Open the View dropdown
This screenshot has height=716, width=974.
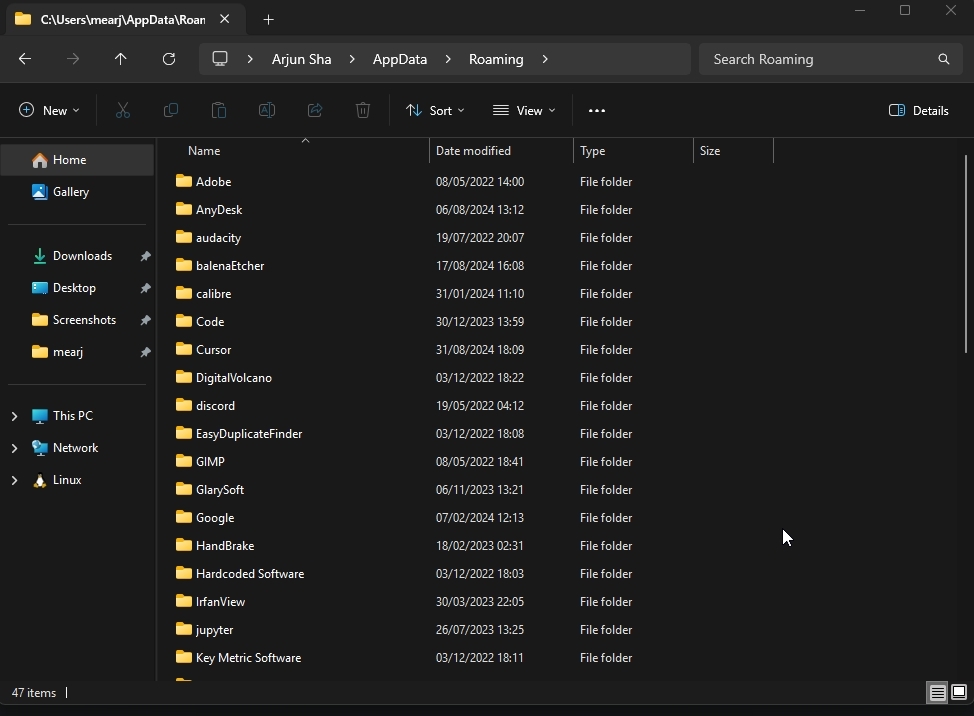(x=523, y=110)
